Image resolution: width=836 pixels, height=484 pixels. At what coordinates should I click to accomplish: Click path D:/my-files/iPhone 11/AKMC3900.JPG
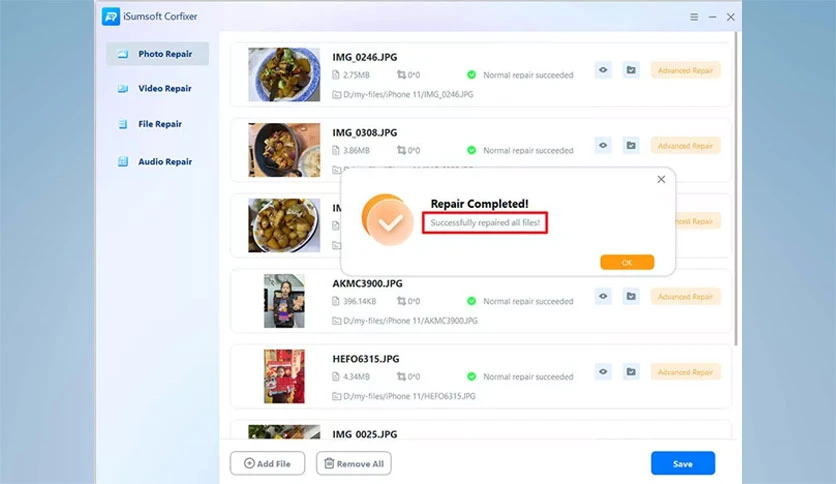tap(410, 320)
